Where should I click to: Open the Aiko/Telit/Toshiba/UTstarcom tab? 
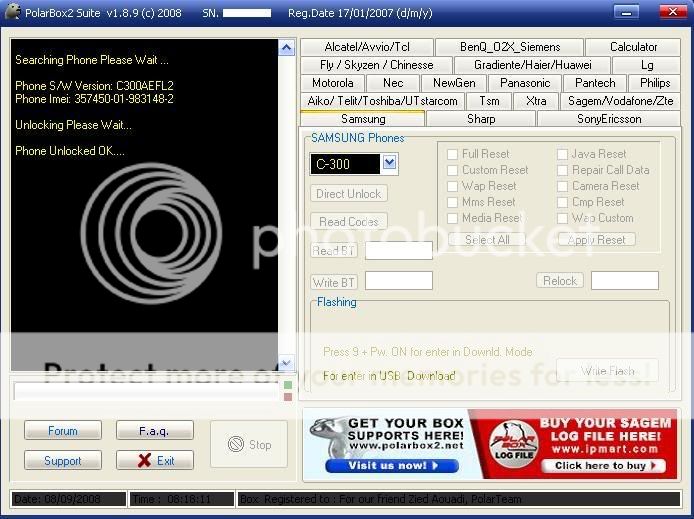click(382, 101)
